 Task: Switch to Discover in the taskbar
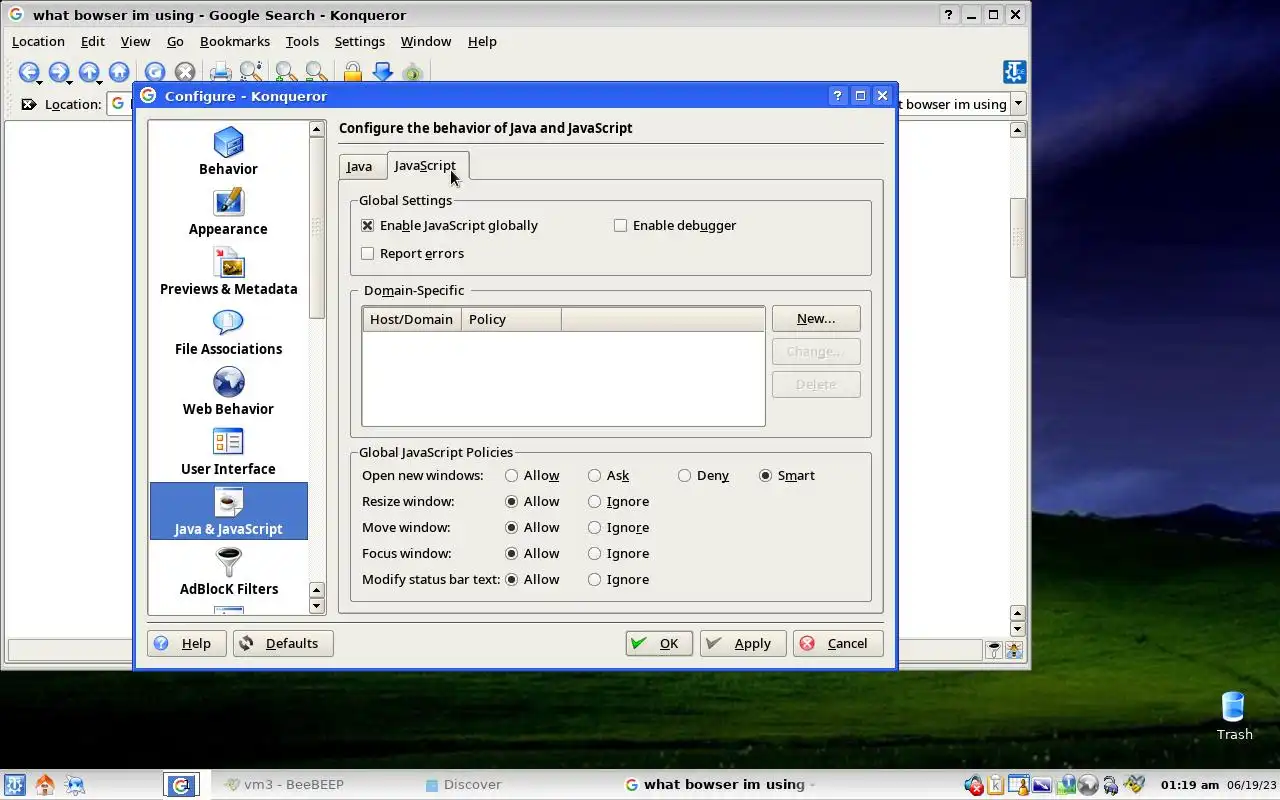point(463,785)
